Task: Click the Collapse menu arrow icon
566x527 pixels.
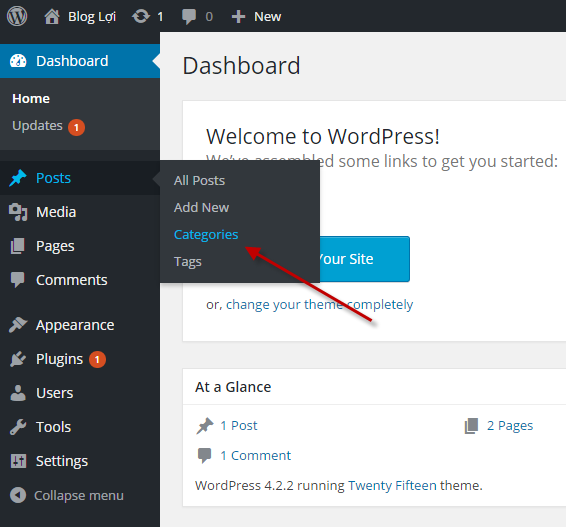Action: (x=18, y=495)
